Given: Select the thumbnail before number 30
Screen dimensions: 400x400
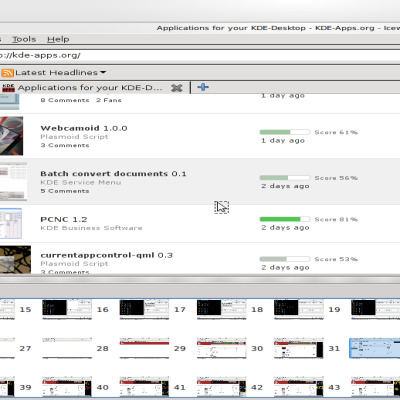Looking at the screenshot, I should (x=222, y=348).
